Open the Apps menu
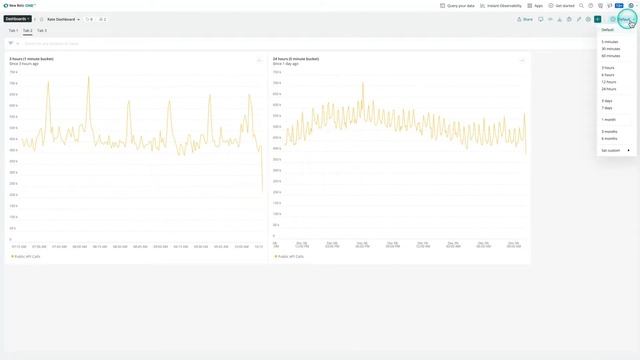The width and height of the screenshot is (640, 360). coord(535,6)
